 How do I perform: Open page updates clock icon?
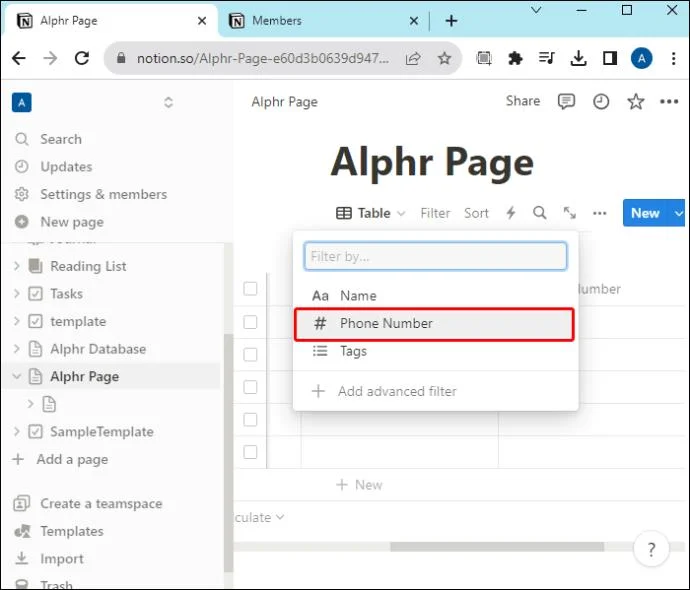[x=601, y=102]
